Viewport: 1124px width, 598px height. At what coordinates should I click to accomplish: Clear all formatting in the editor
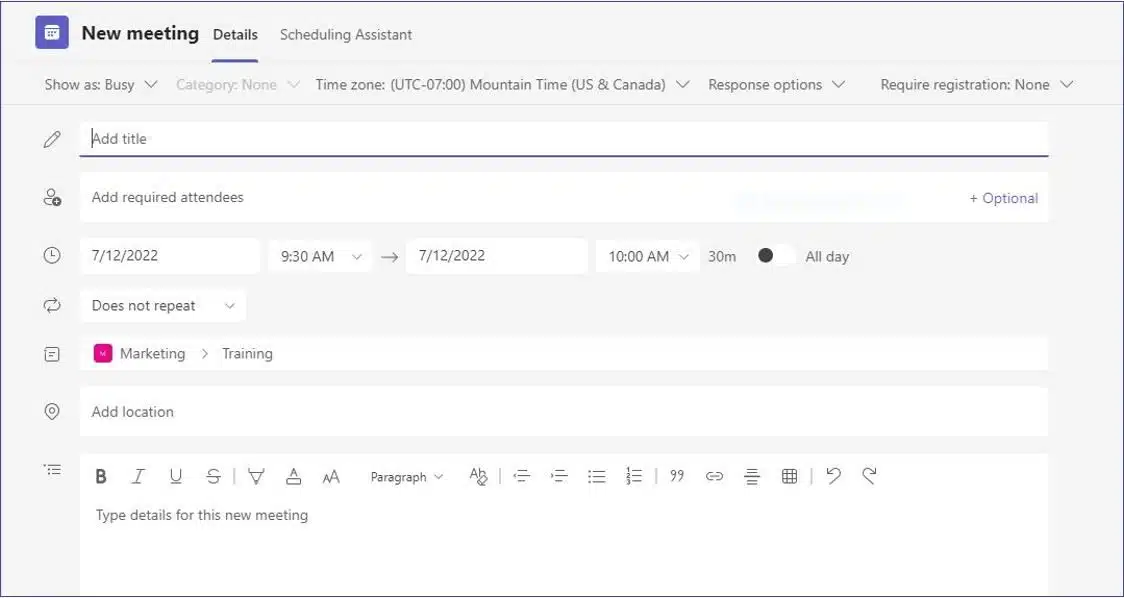(478, 476)
